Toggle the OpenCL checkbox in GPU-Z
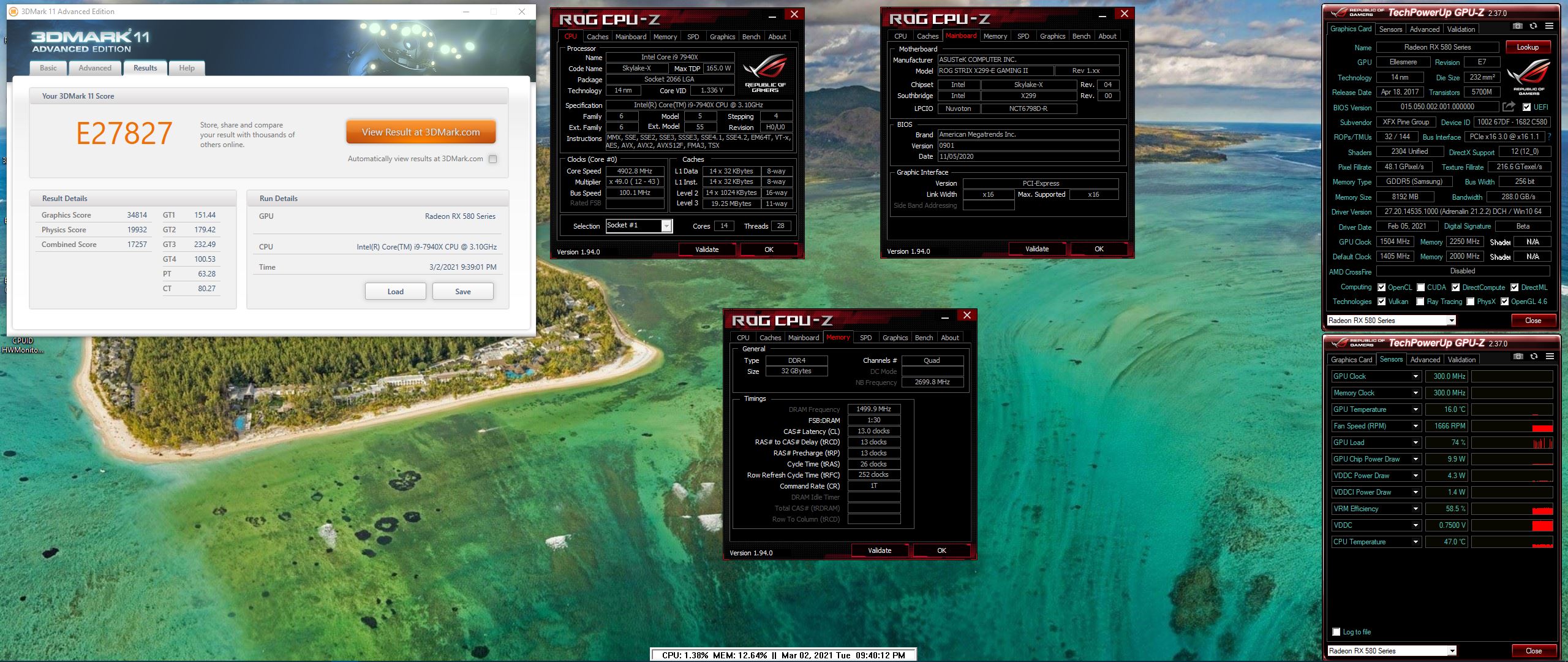Image resolution: width=1568 pixels, height=662 pixels. click(1381, 287)
